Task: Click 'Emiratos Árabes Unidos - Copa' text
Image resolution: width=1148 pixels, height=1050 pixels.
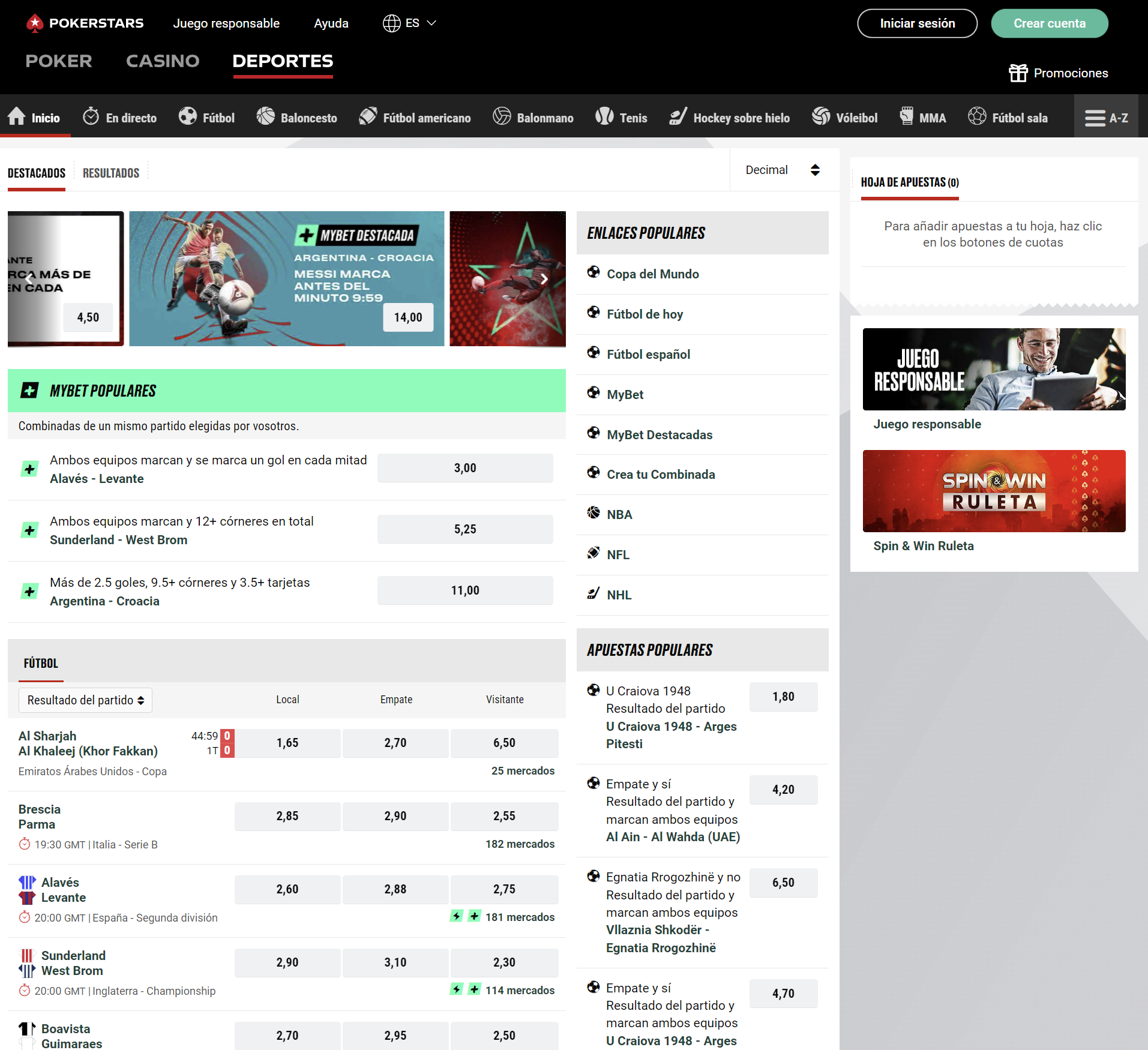Action: pyautogui.click(x=92, y=771)
